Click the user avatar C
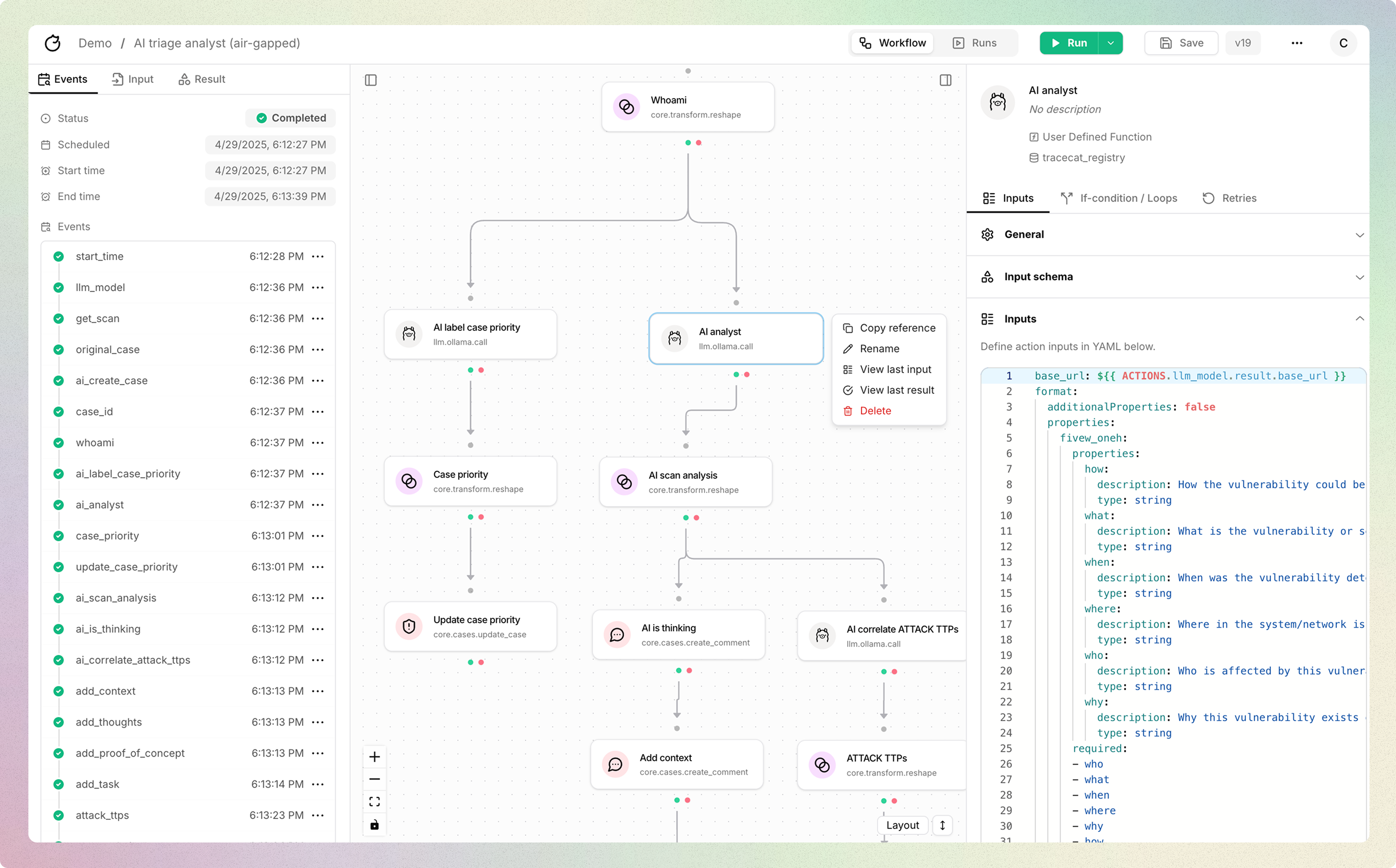 (x=1343, y=43)
